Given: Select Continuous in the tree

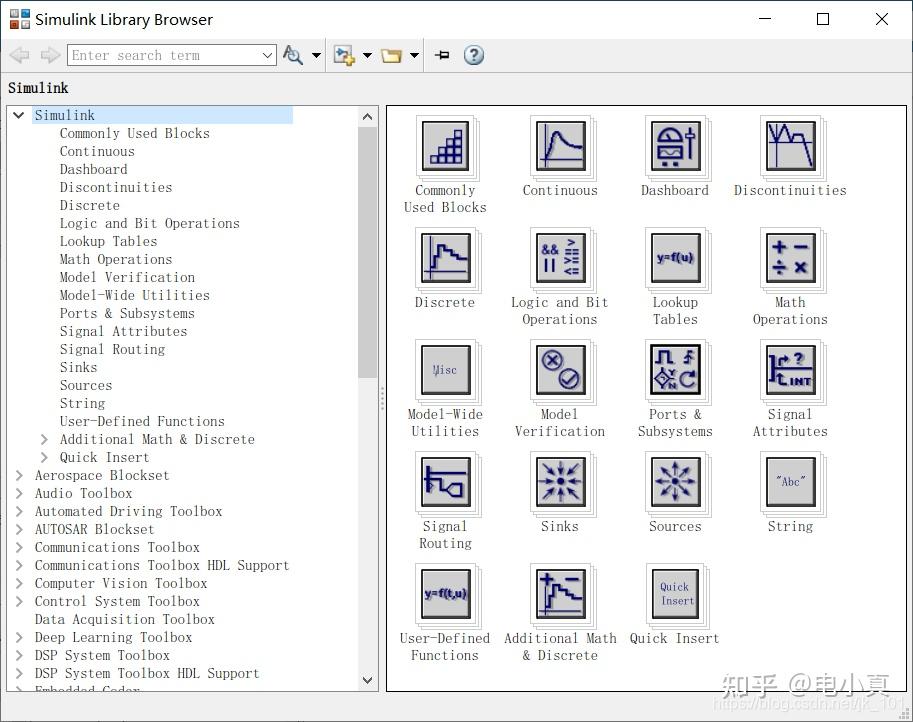Looking at the screenshot, I should 97,151.
